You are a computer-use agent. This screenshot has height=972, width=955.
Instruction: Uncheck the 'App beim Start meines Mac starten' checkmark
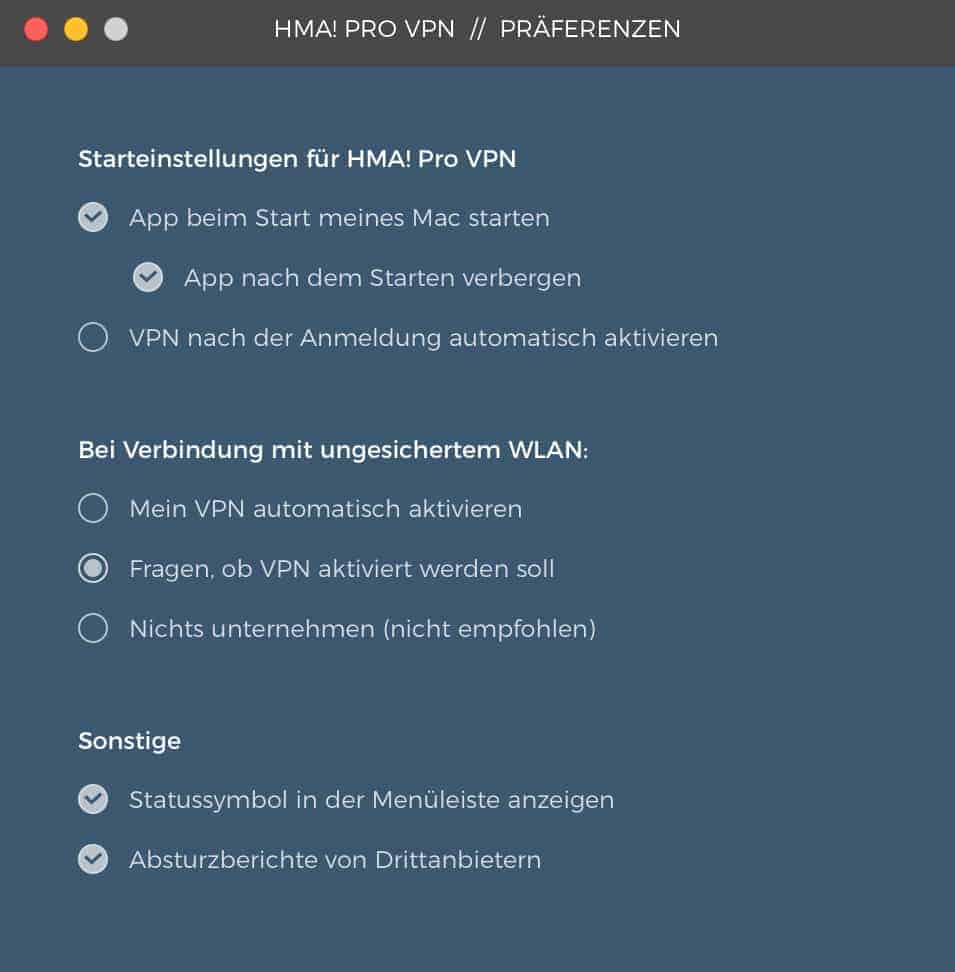(93, 217)
